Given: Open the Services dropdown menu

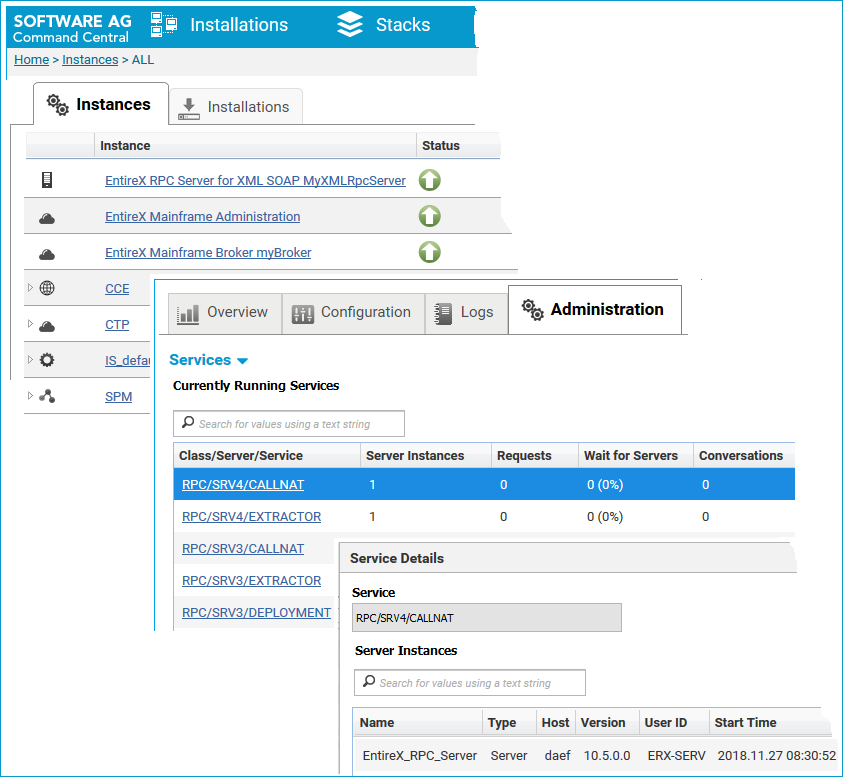Looking at the screenshot, I should [209, 360].
